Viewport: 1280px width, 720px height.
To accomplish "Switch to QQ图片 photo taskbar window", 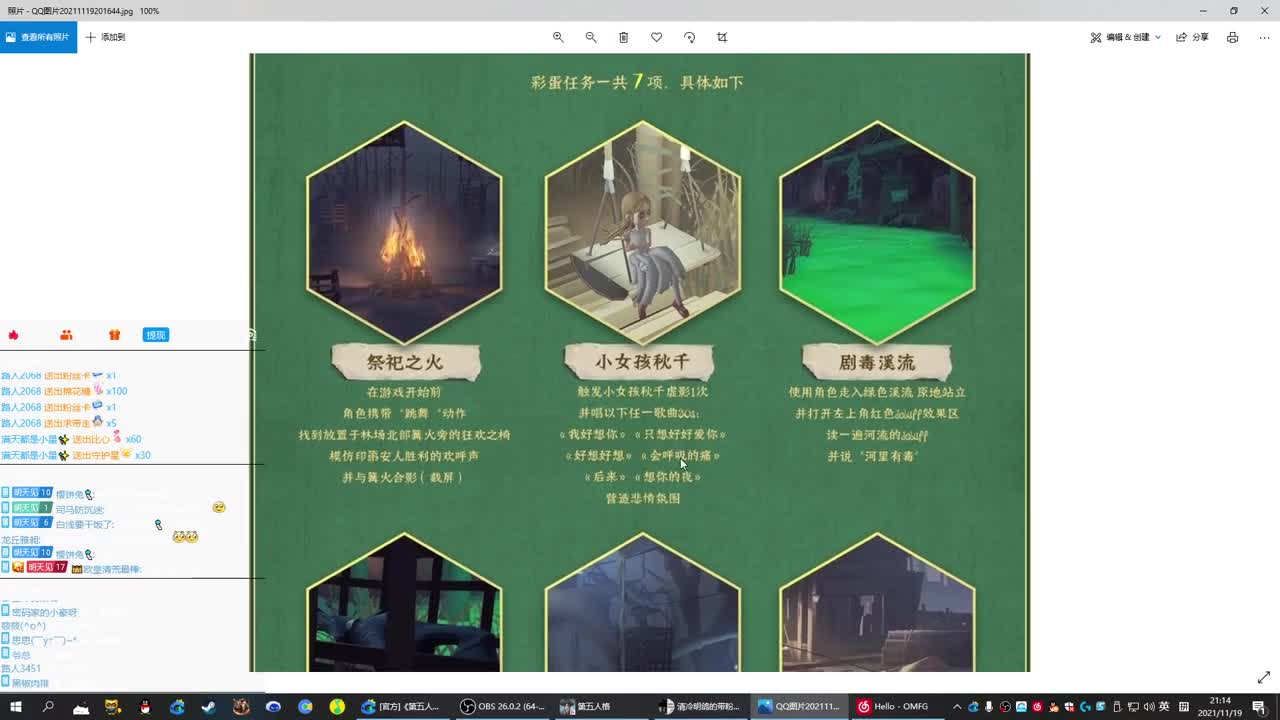I will tap(798, 706).
